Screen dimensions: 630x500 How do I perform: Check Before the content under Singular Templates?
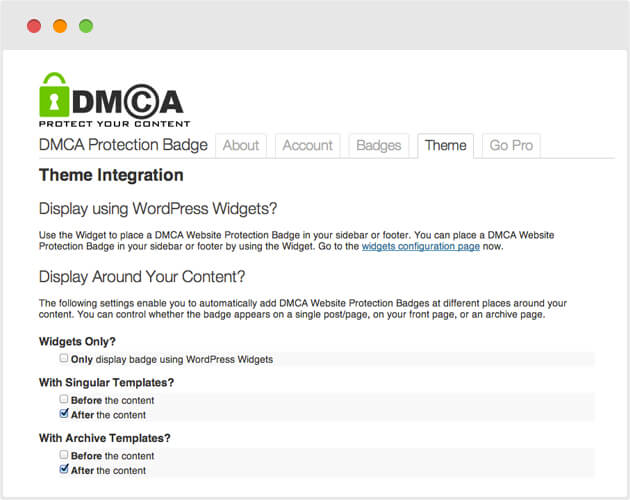(63, 399)
